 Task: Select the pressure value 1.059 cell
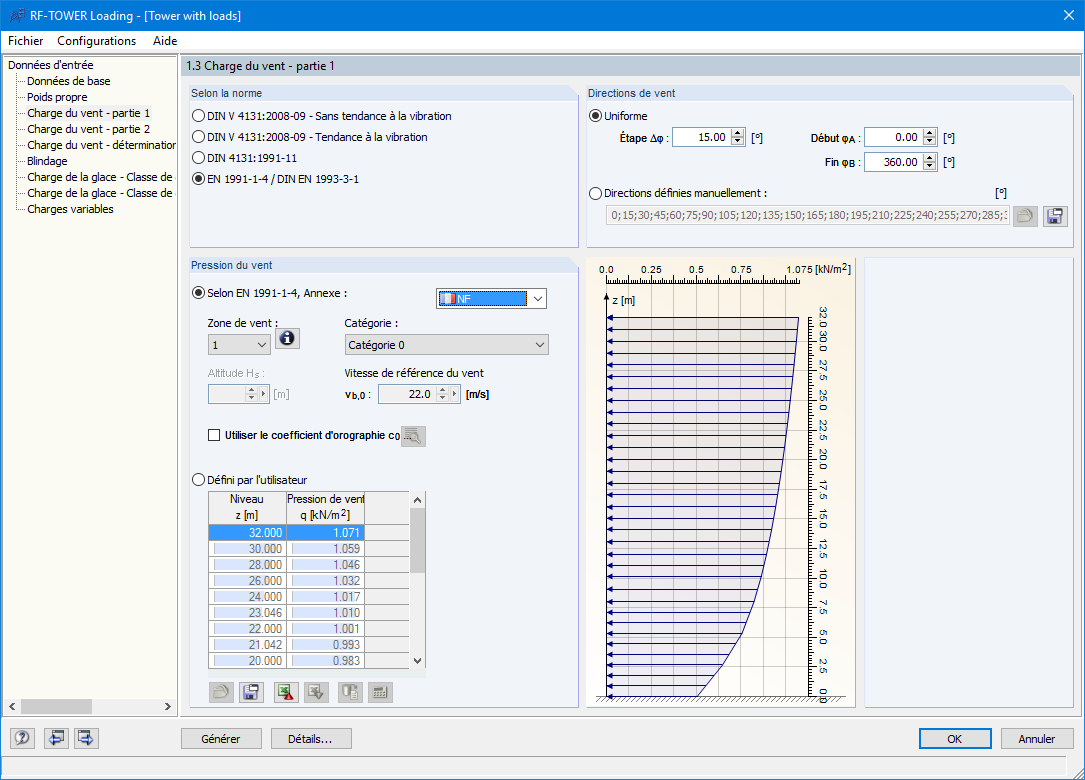click(325, 548)
